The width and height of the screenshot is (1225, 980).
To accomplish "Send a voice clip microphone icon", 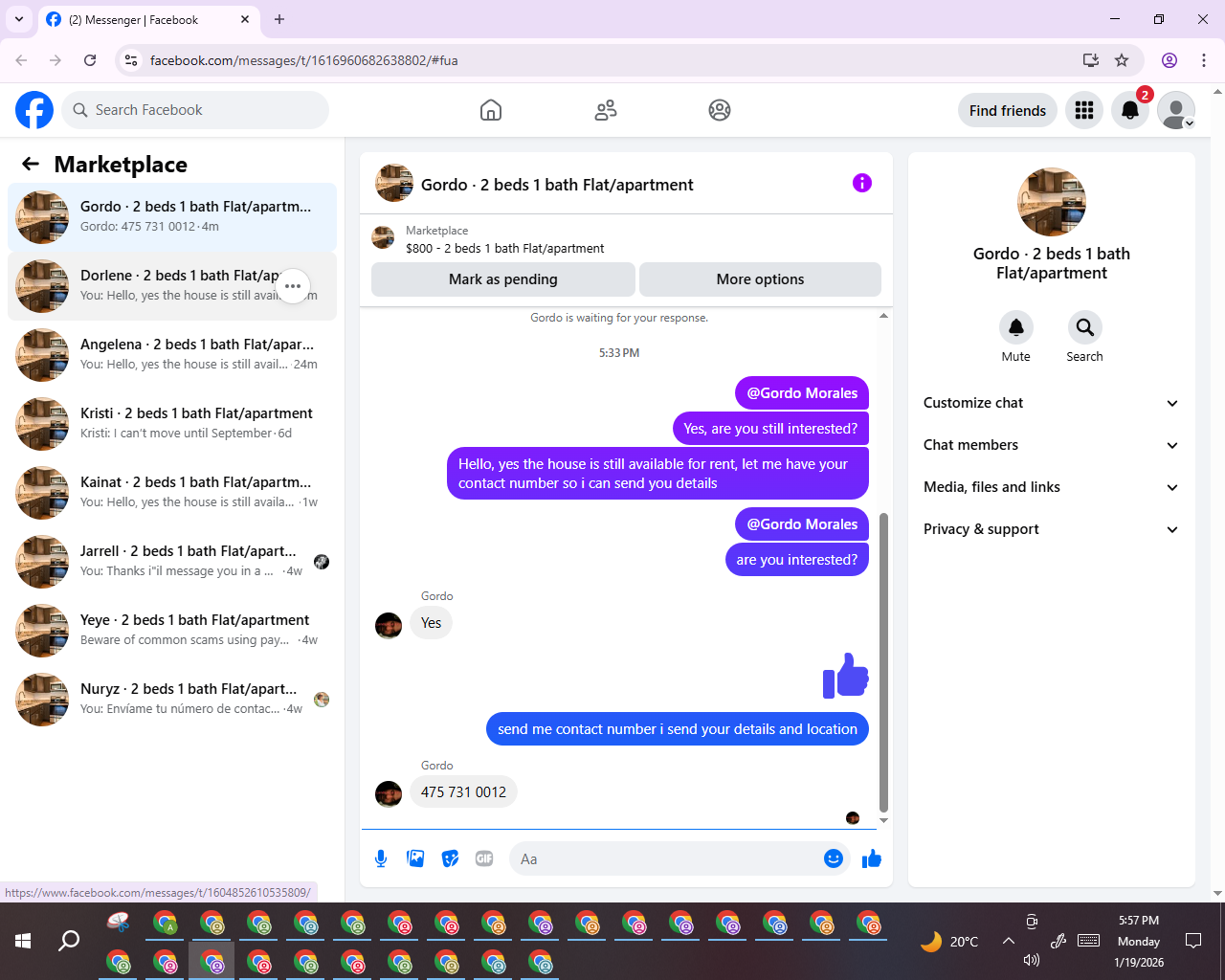I will tap(381, 858).
